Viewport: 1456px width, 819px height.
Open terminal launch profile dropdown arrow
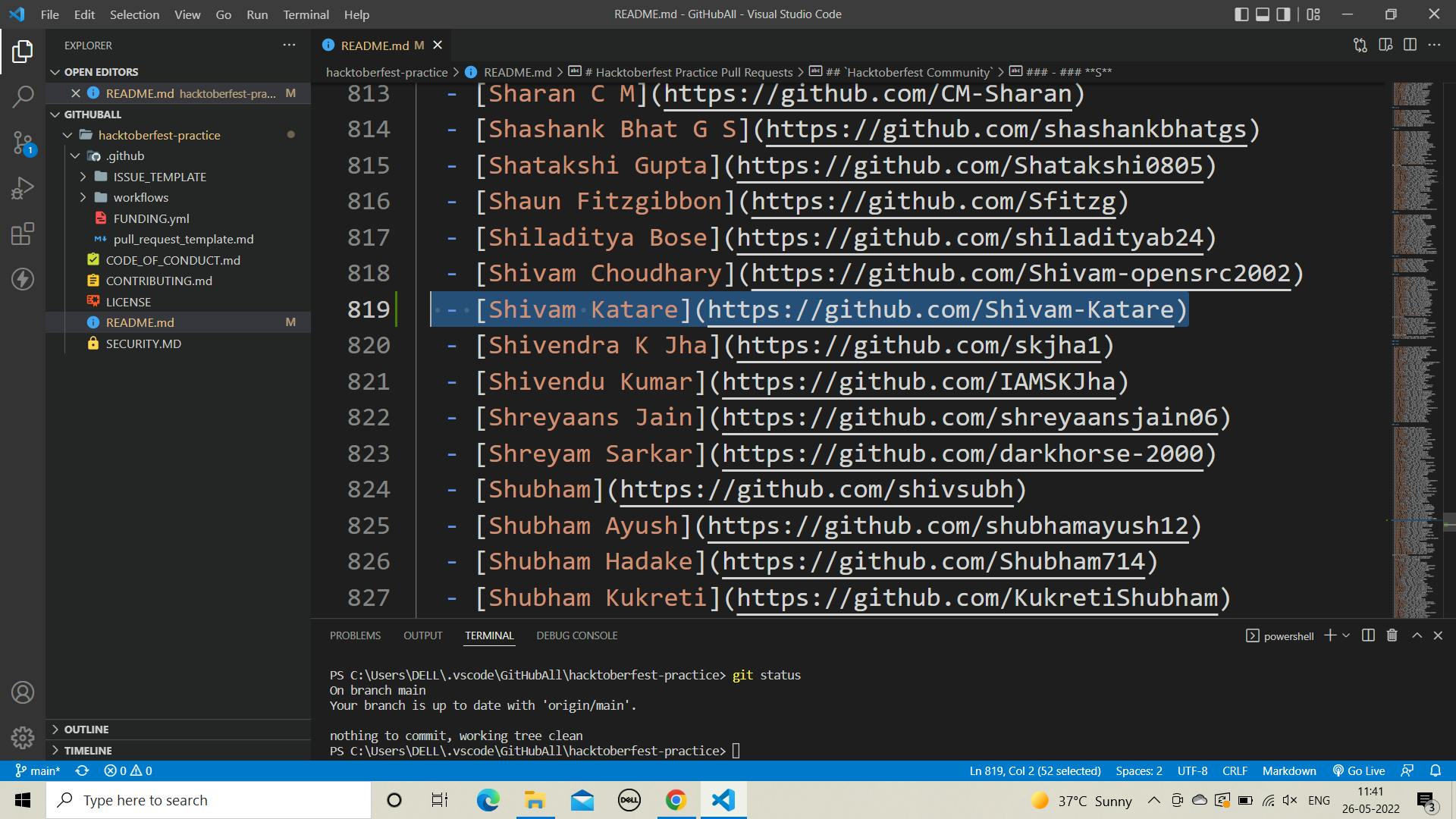click(1346, 635)
